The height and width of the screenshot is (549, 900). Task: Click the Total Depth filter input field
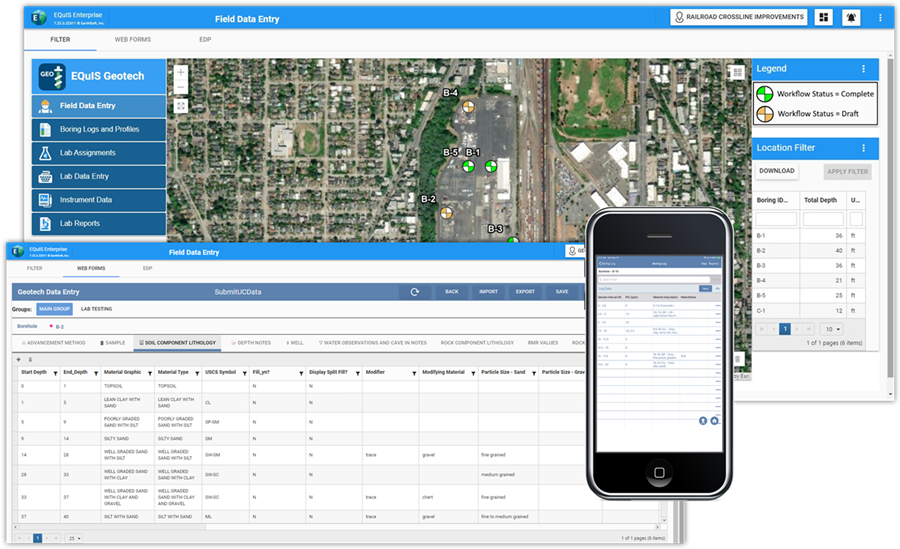pyautogui.click(x=823, y=219)
